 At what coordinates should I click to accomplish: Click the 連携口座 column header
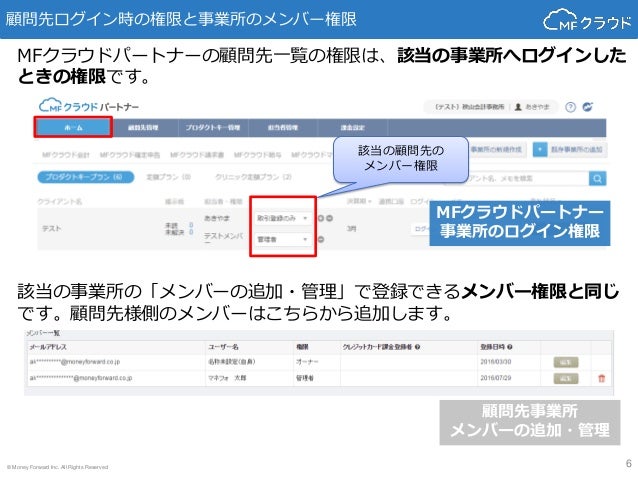tap(391, 201)
